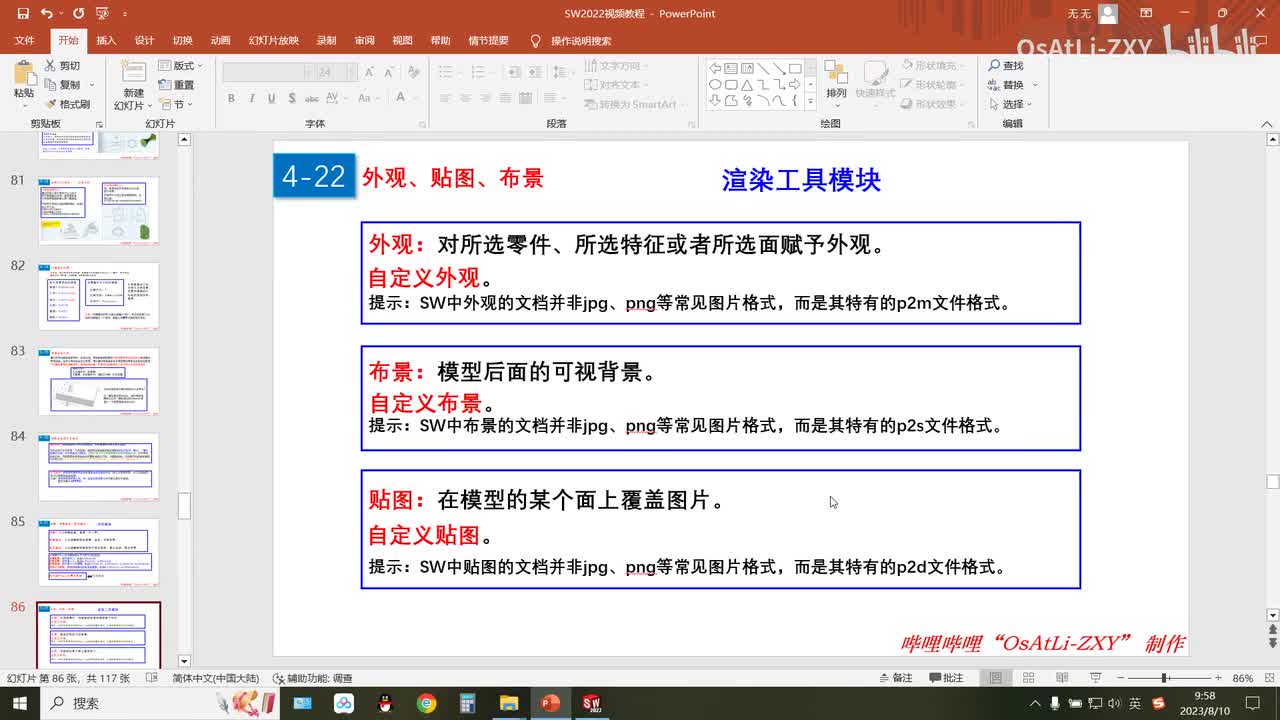Toggle strikethrough abc formatting
Image resolution: width=1280 pixels, height=720 pixels.
pyautogui.click(x=313, y=98)
